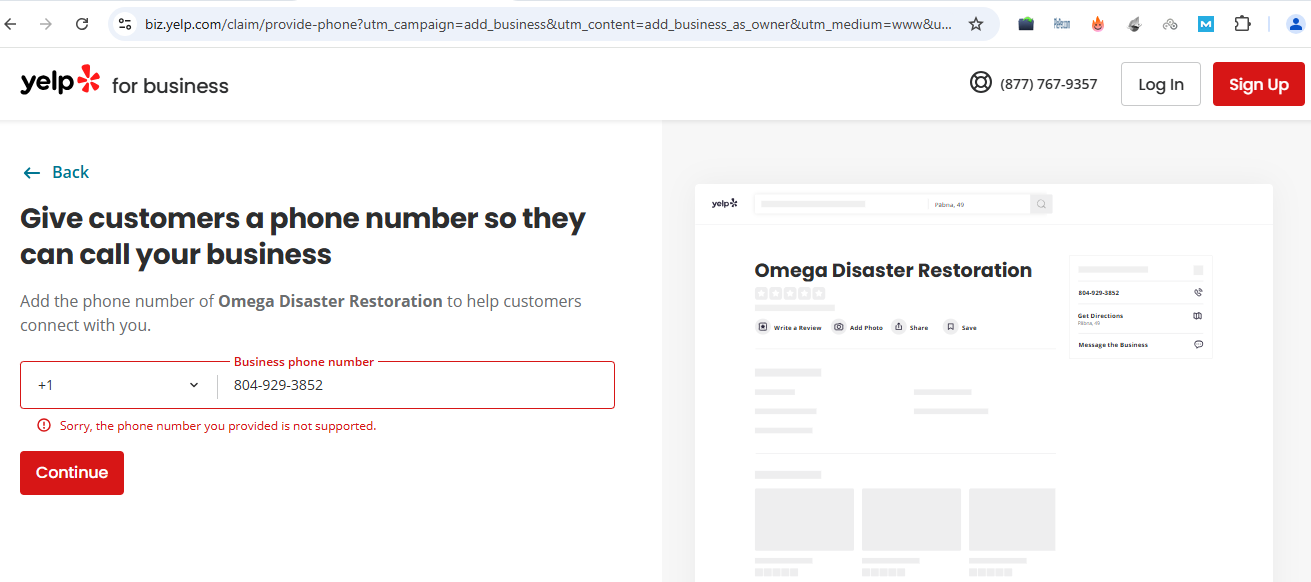Go back using the Back link
Image resolution: width=1311 pixels, height=582 pixels.
pos(56,172)
